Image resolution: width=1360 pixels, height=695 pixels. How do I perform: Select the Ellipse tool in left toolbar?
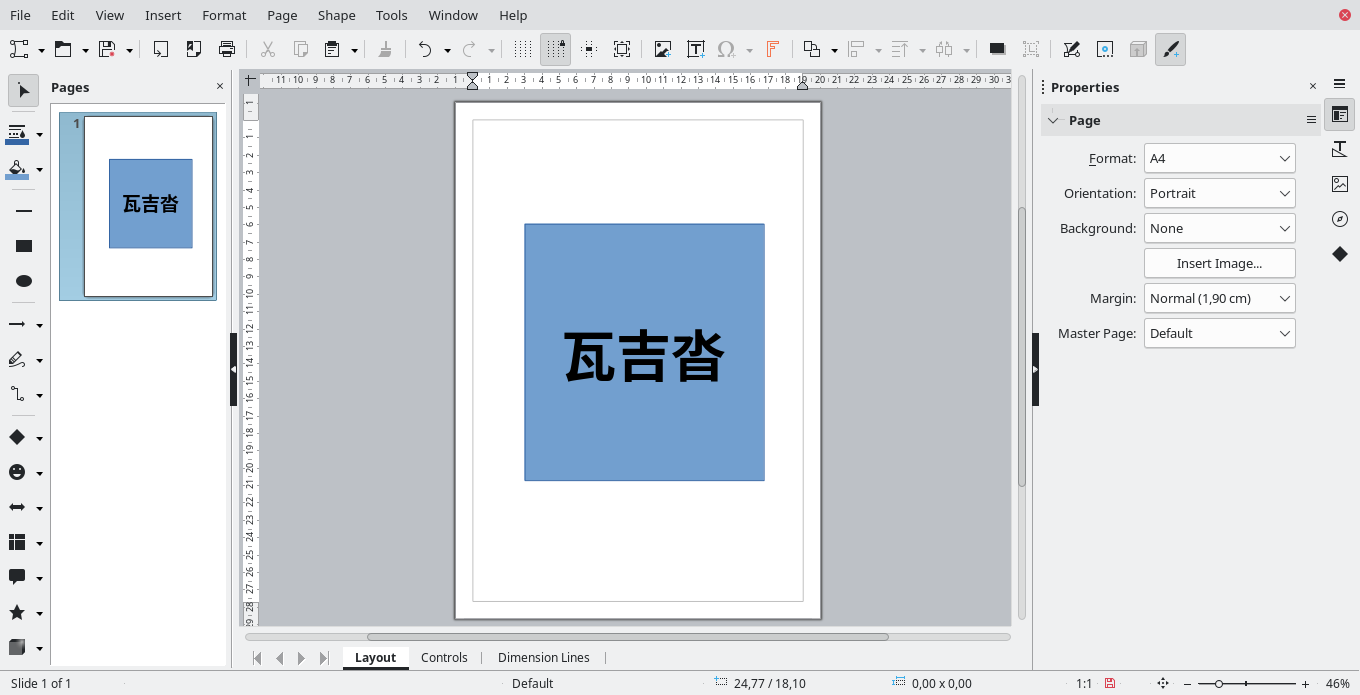pyautogui.click(x=24, y=281)
